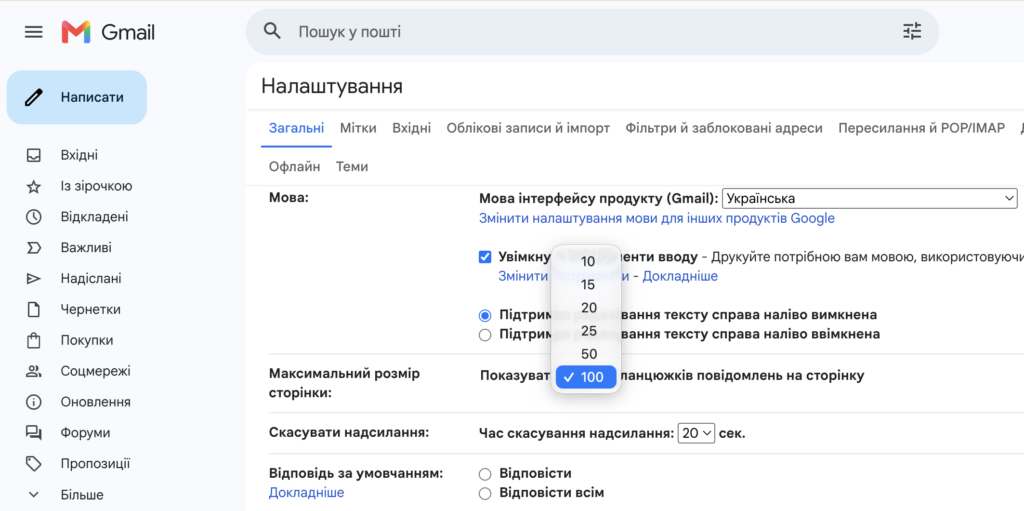Click the Пропозиції tag icon
Image resolution: width=1024 pixels, height=511 pixels.
33,464
